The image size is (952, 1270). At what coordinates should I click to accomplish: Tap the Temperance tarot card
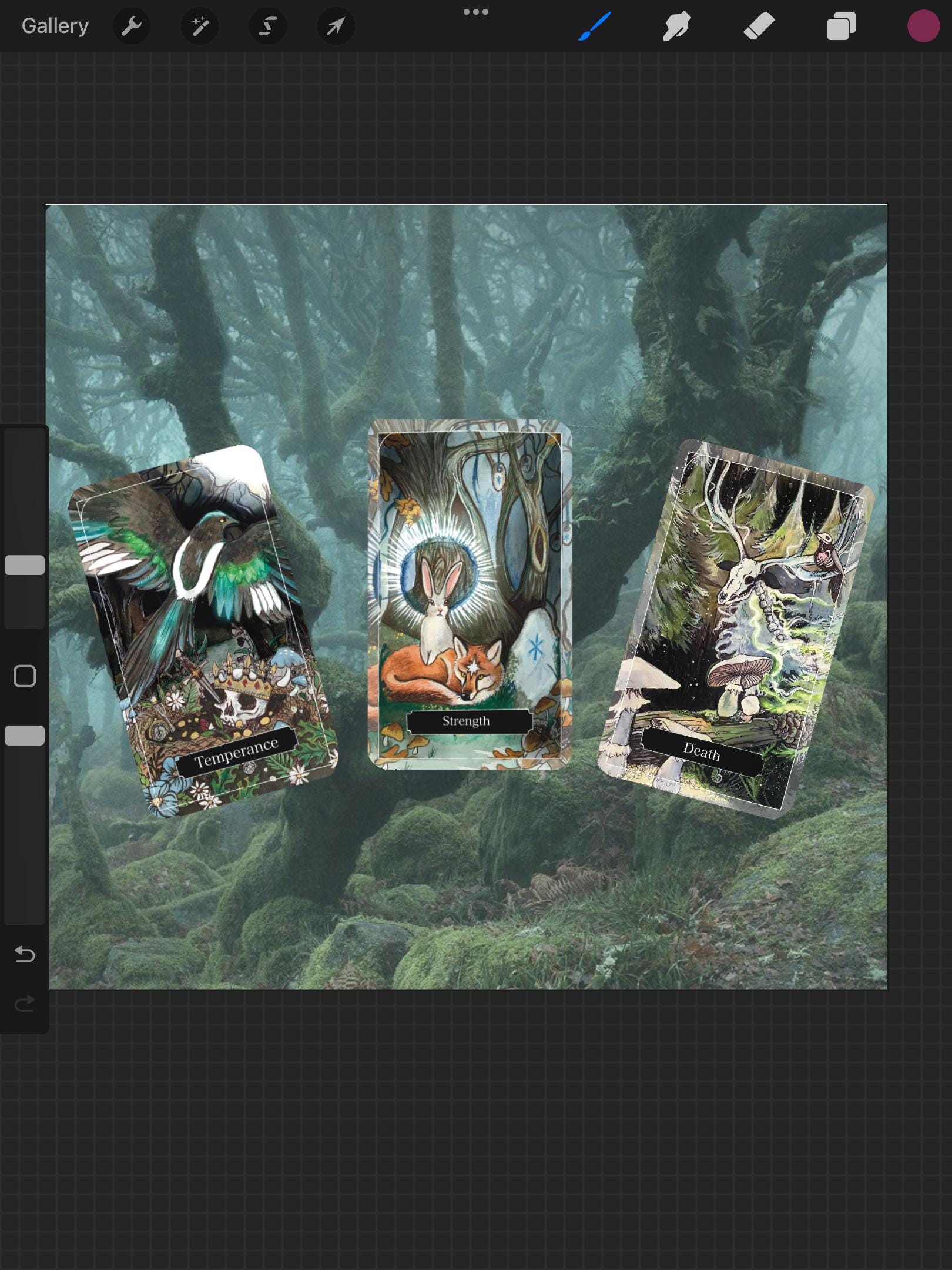(203, 631)
